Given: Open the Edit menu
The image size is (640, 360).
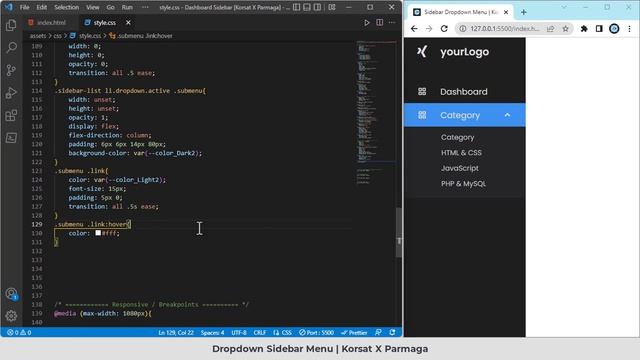Looking at the screenshot, I should pos(42,7).
